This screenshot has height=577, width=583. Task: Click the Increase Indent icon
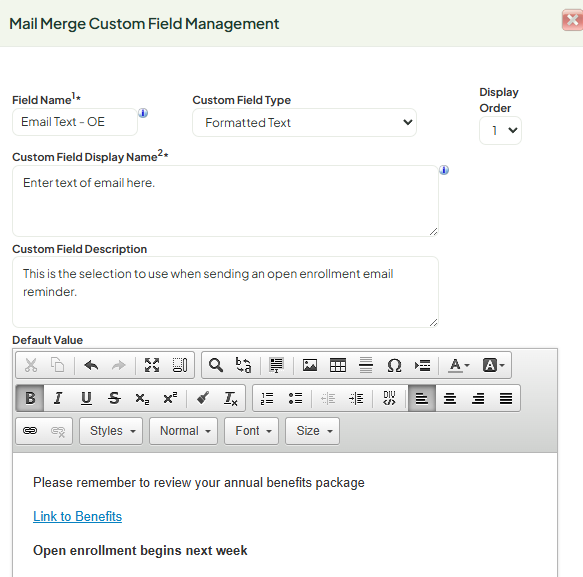356,398
